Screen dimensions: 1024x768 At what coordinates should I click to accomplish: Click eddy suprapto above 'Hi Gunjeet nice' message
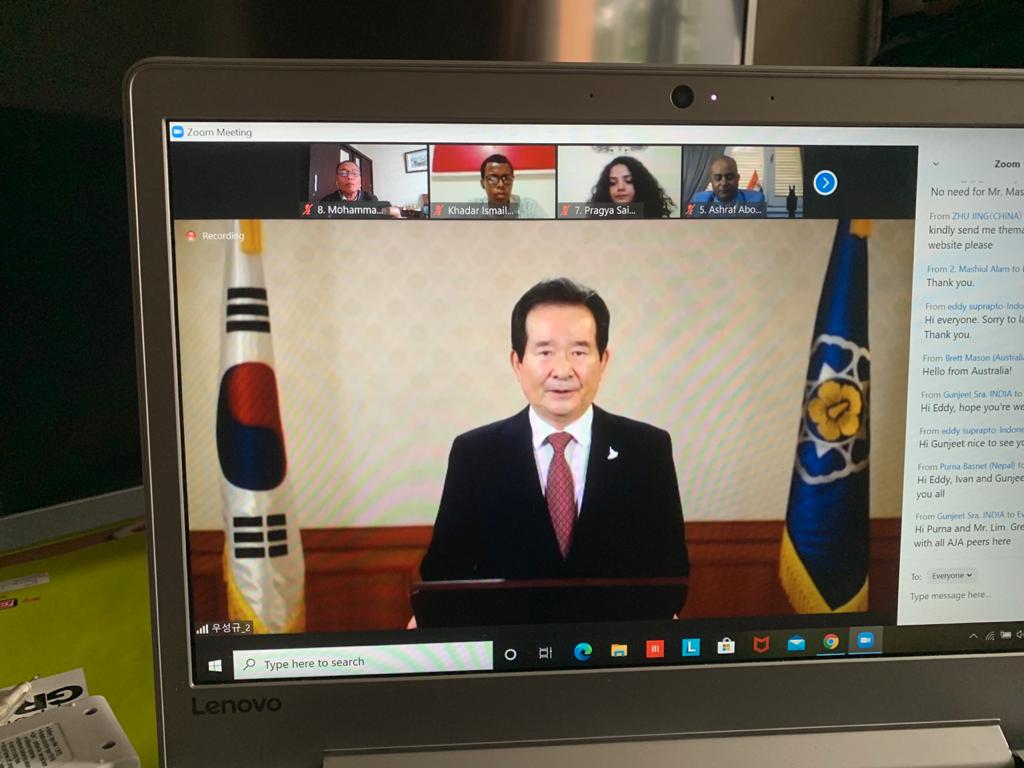(968, 431)
